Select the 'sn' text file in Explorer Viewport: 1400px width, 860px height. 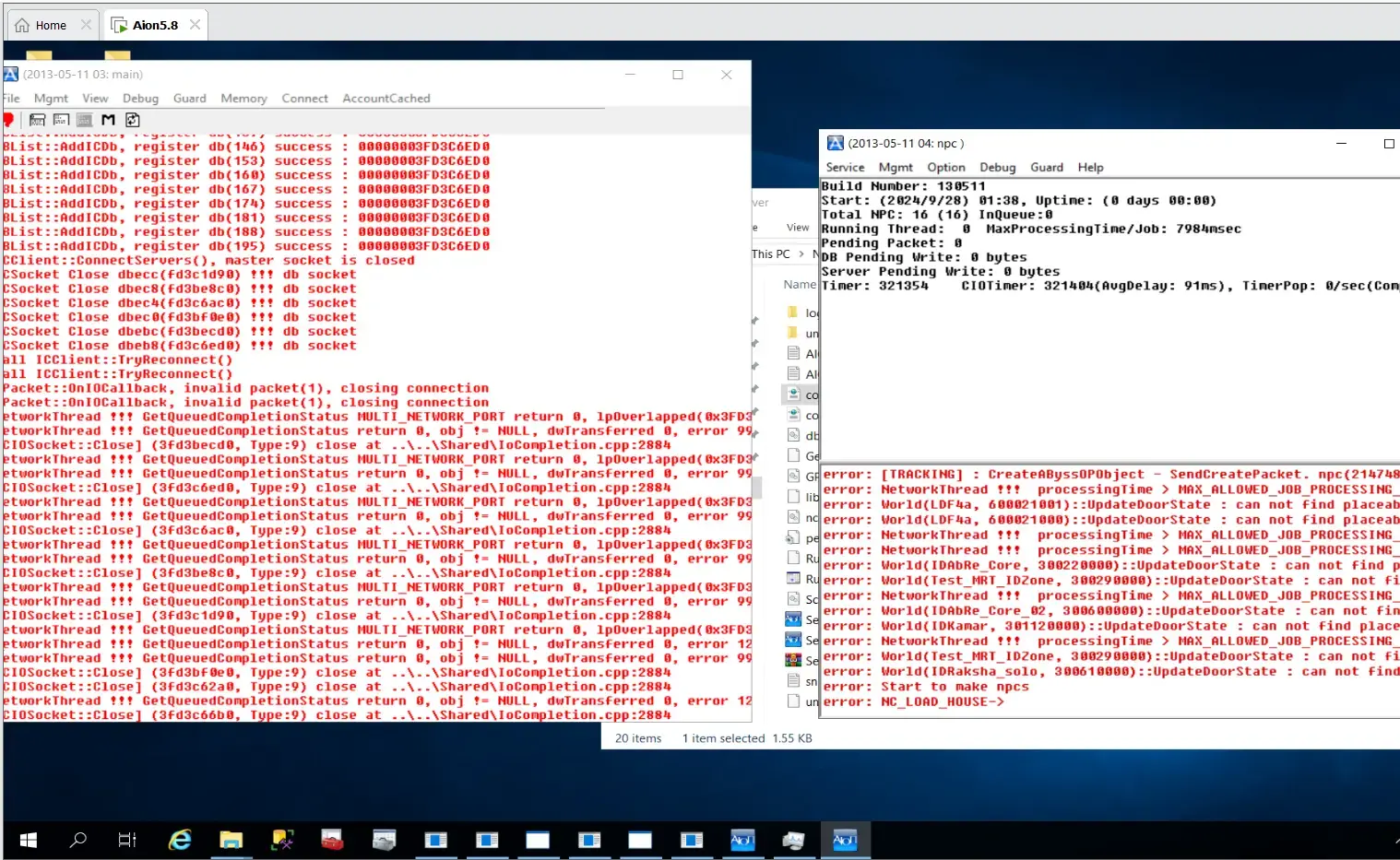tap(801, 681)
